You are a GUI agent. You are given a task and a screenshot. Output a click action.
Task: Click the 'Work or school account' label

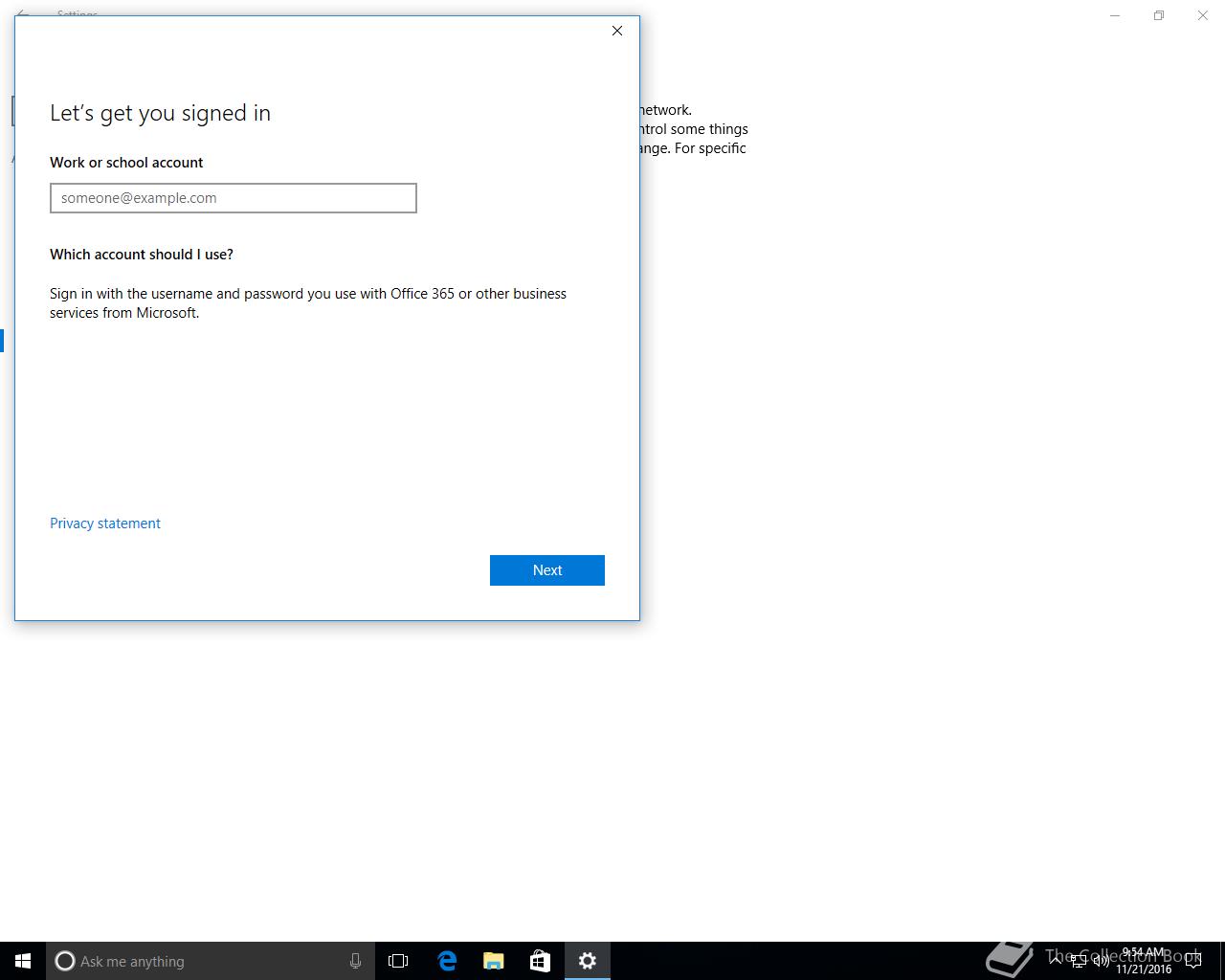126,163
